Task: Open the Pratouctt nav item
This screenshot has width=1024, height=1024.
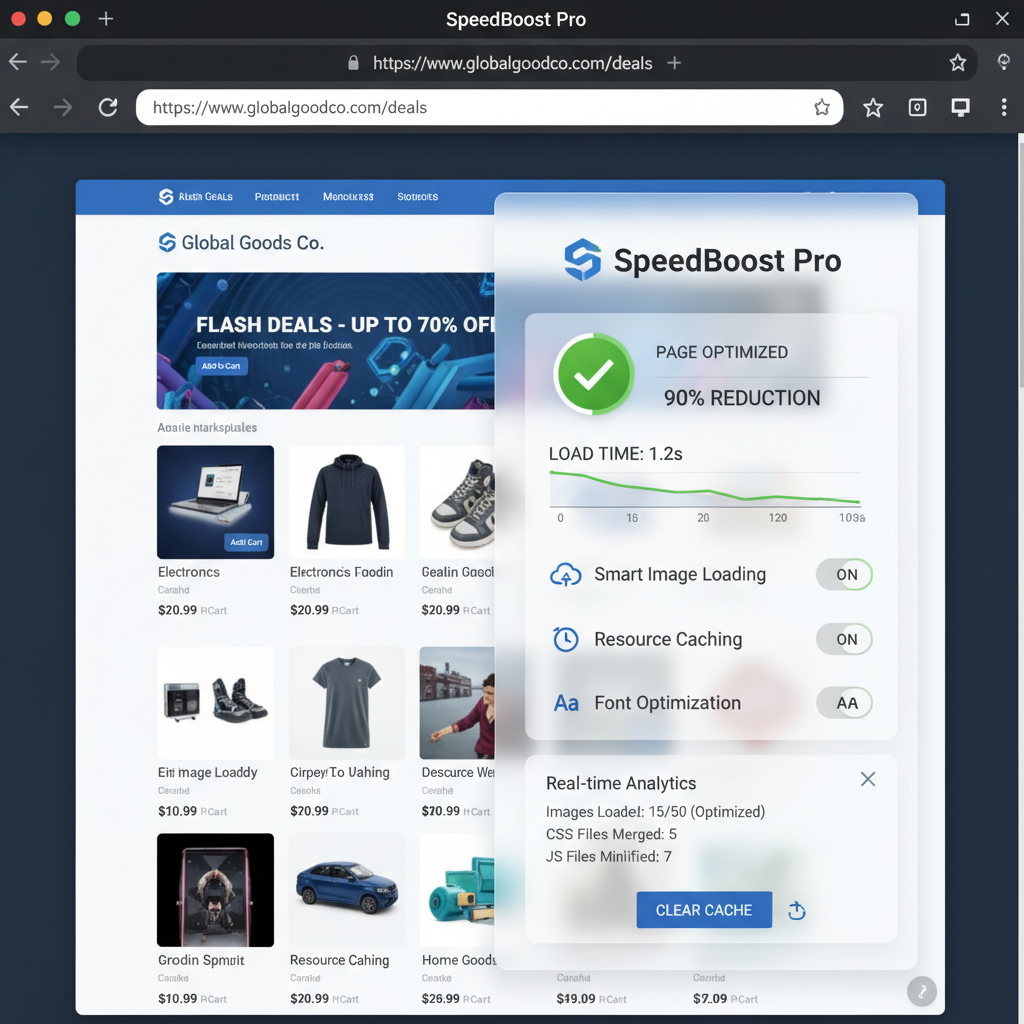Action: pyautogui.click(x=277, y=197)
